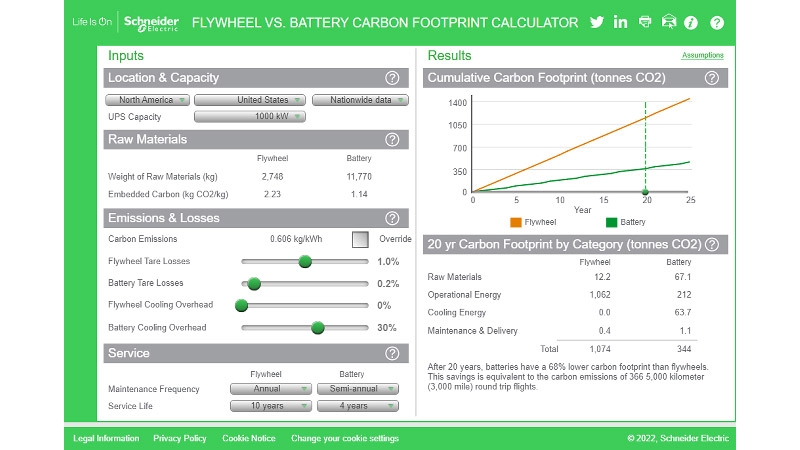Open help for Service section
The image size is (800, 450).
point(392,353)
